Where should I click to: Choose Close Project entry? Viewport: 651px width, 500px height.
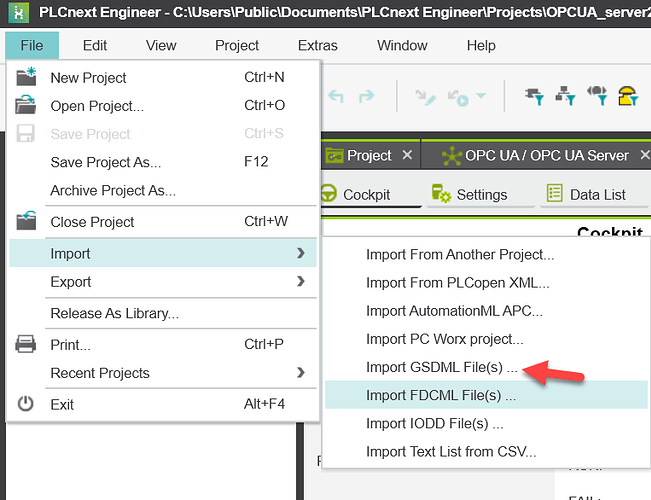point(163,222)
